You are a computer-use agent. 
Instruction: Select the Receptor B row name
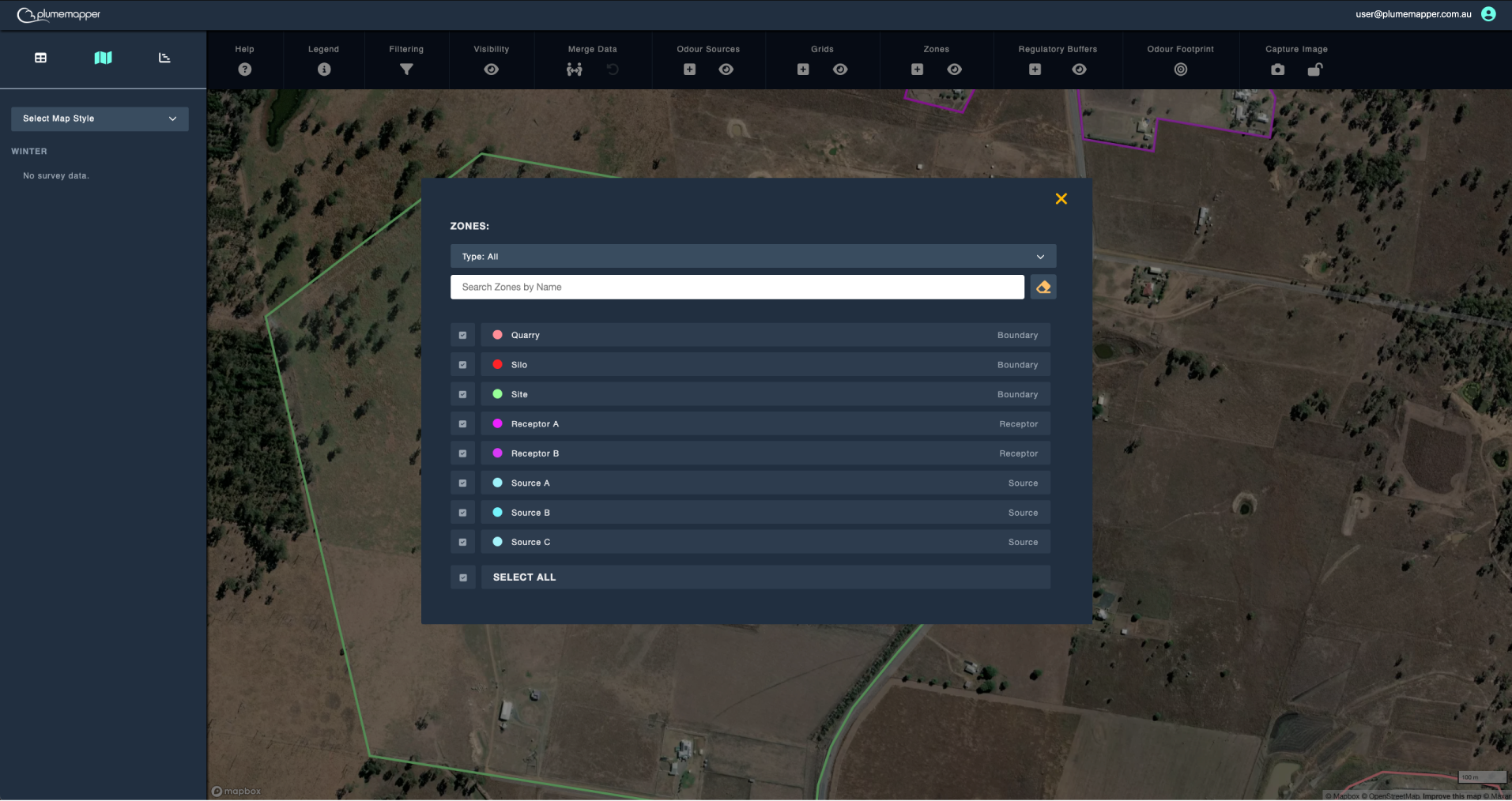(535, 453)
